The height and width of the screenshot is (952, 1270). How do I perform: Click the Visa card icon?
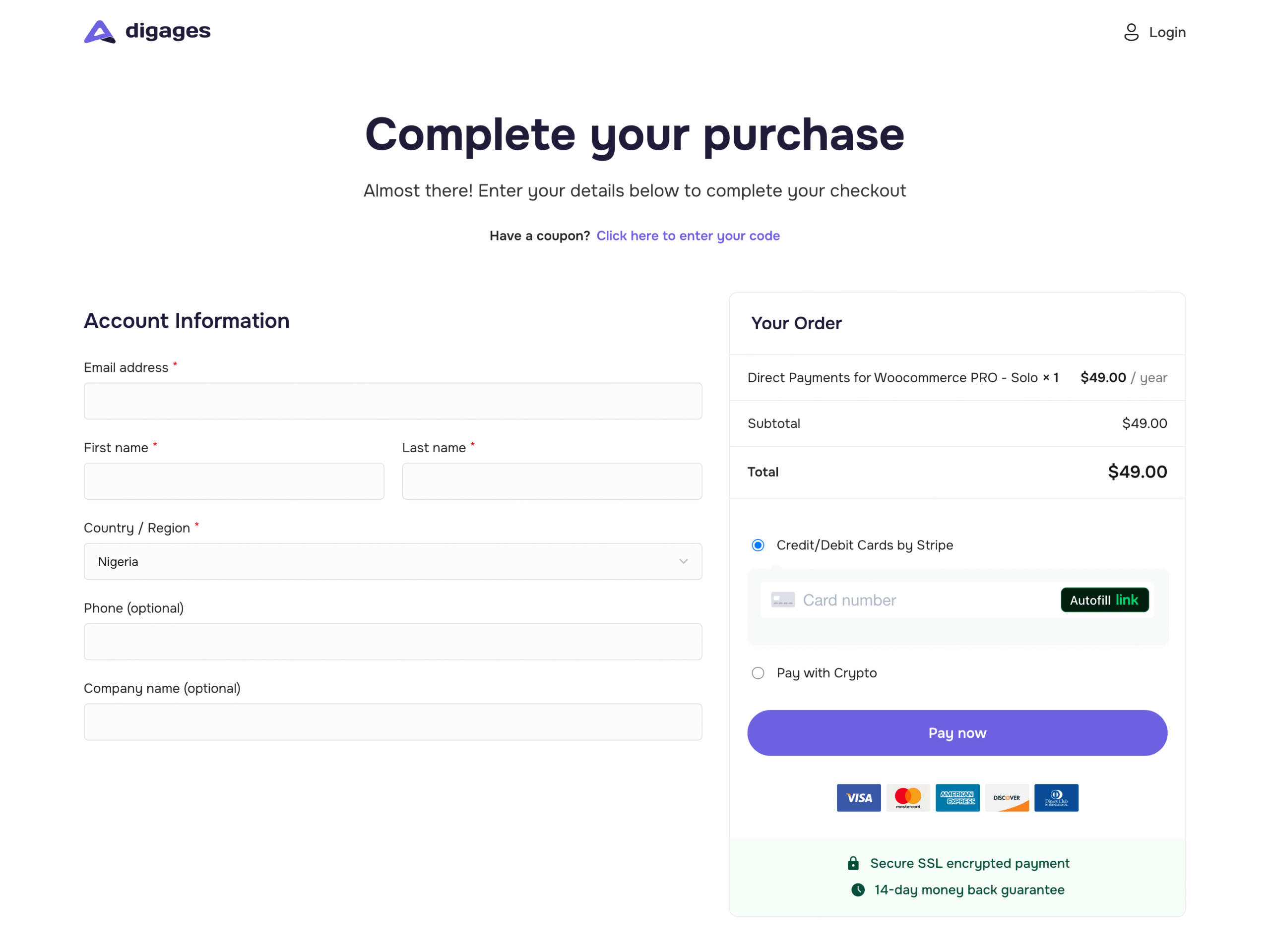(858, 797)
